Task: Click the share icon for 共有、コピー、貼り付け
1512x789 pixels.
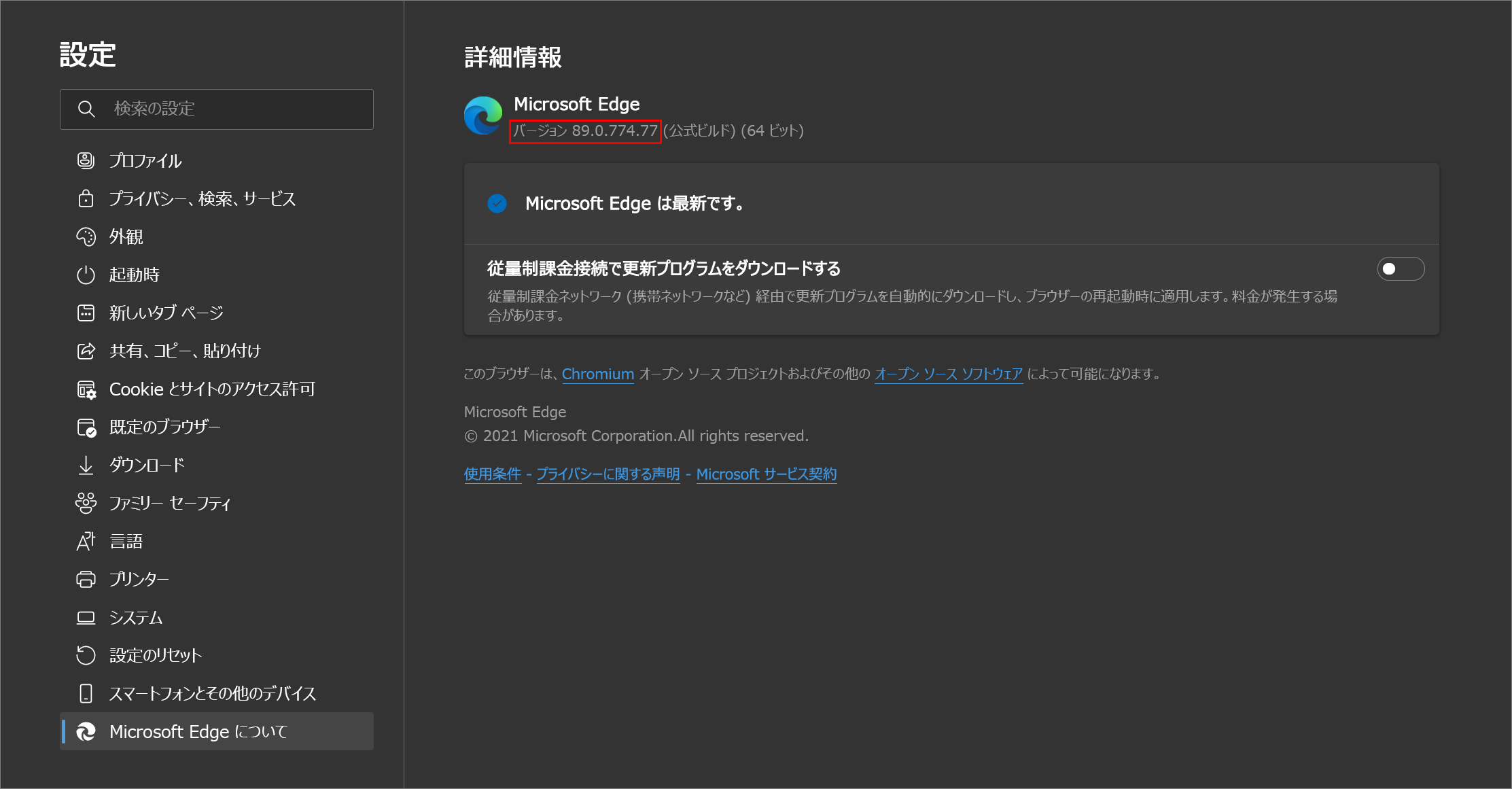Action: point(86,351)
